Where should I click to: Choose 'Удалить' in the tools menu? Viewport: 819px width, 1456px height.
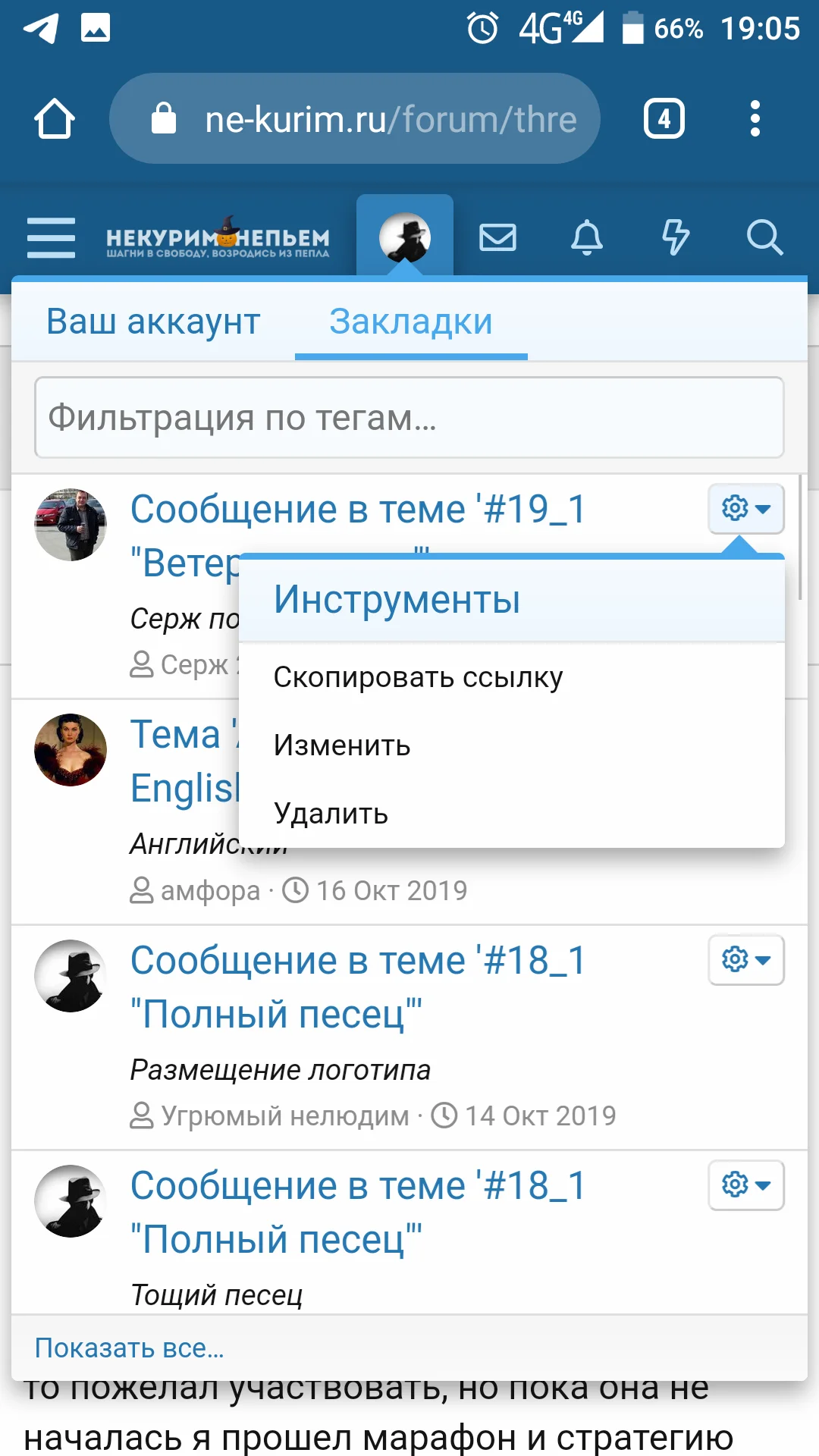(x=330, y=814)
